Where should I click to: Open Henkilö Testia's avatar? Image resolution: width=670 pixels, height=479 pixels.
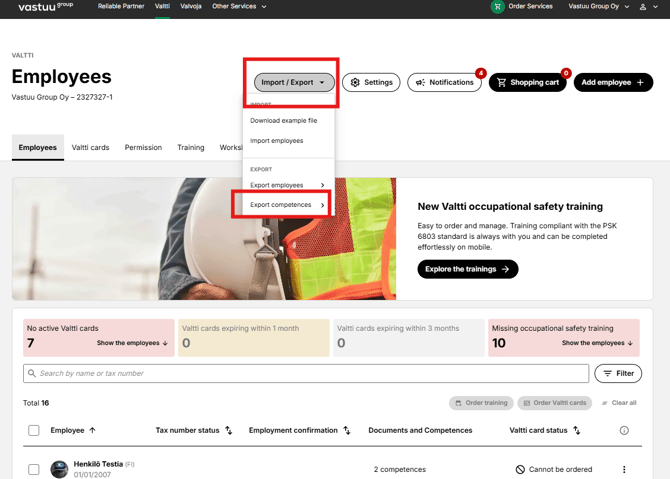(59, 469)
